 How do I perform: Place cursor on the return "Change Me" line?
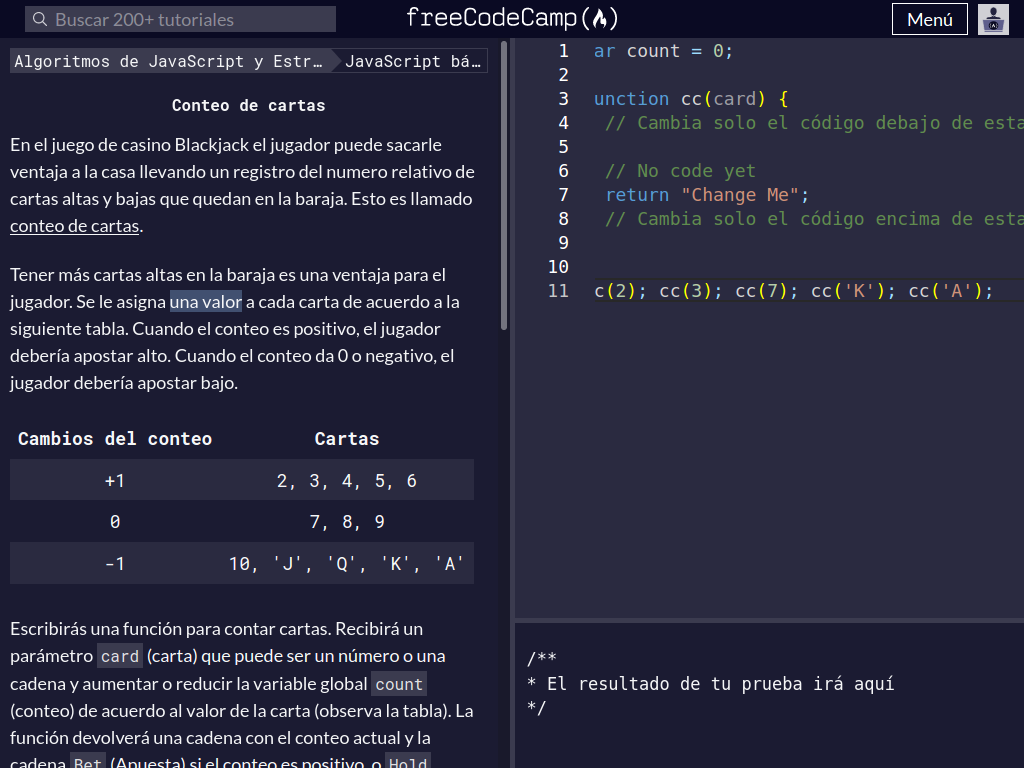pos(705,195)
